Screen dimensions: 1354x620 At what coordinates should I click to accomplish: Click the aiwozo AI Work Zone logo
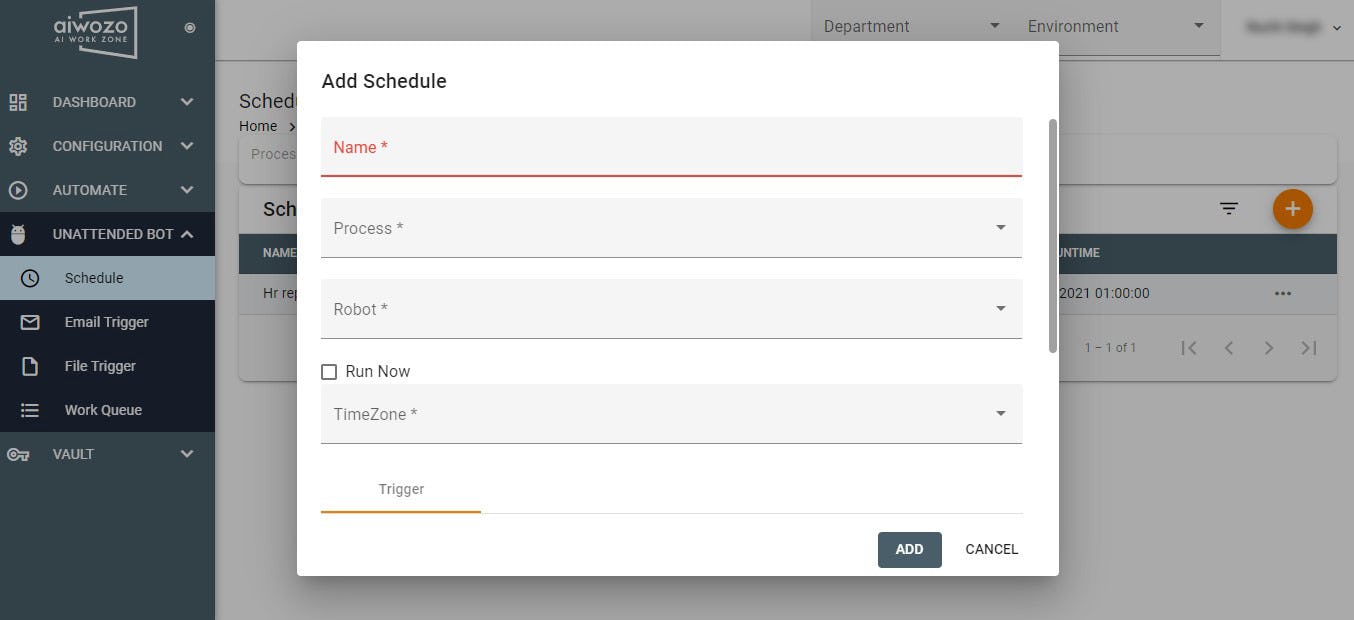pyautogui.click(x=95, y=32)
